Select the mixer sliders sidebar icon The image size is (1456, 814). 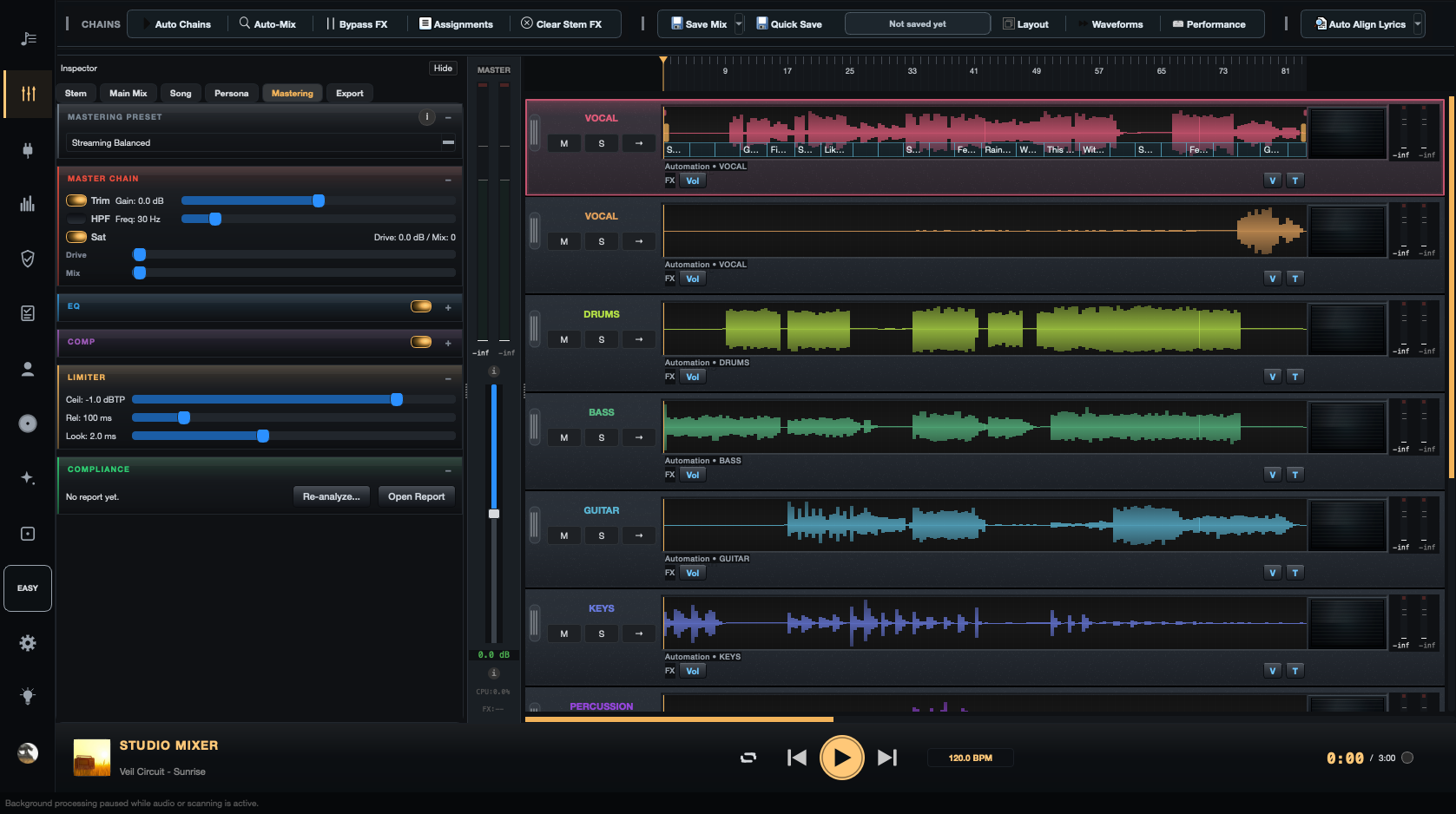[28, 94]
